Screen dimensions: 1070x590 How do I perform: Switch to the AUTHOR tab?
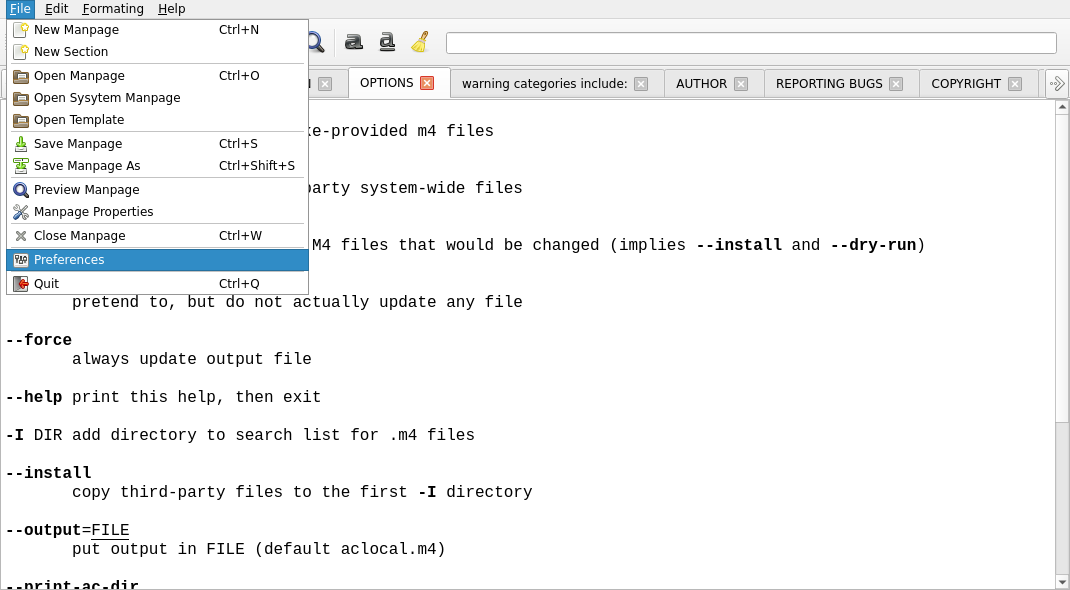coord(701,84)
